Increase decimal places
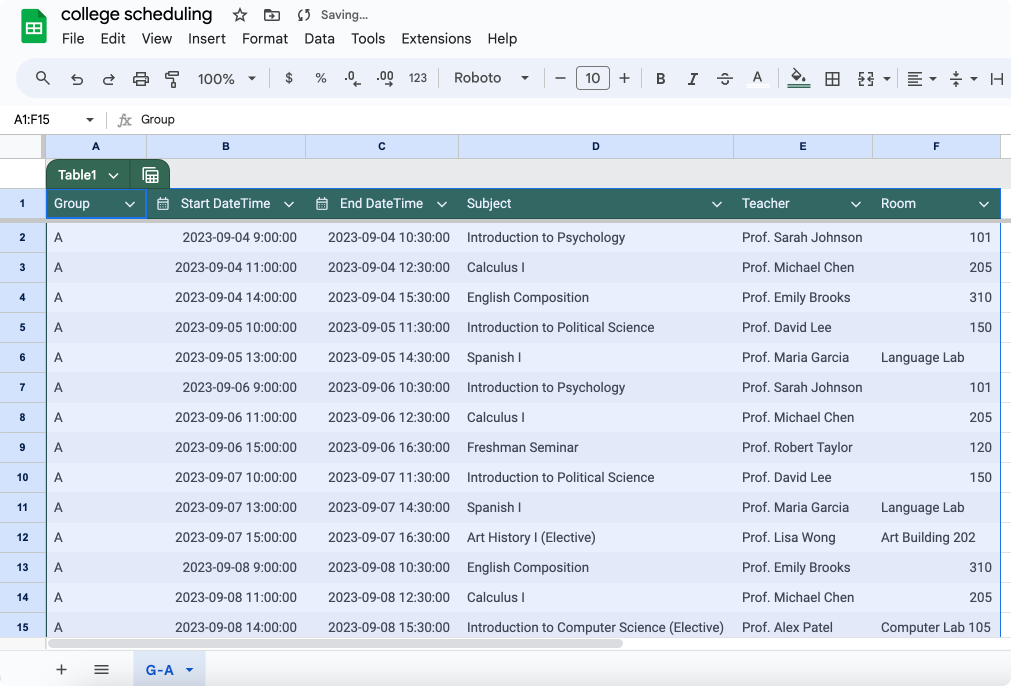1011x686 pixels. [385, 78]
